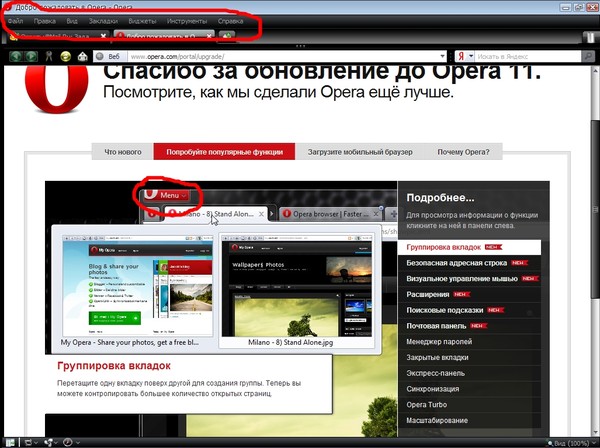This screenshot has height=448, width=600.
Task: Click the search magnifier button
Action: [588, 57]
